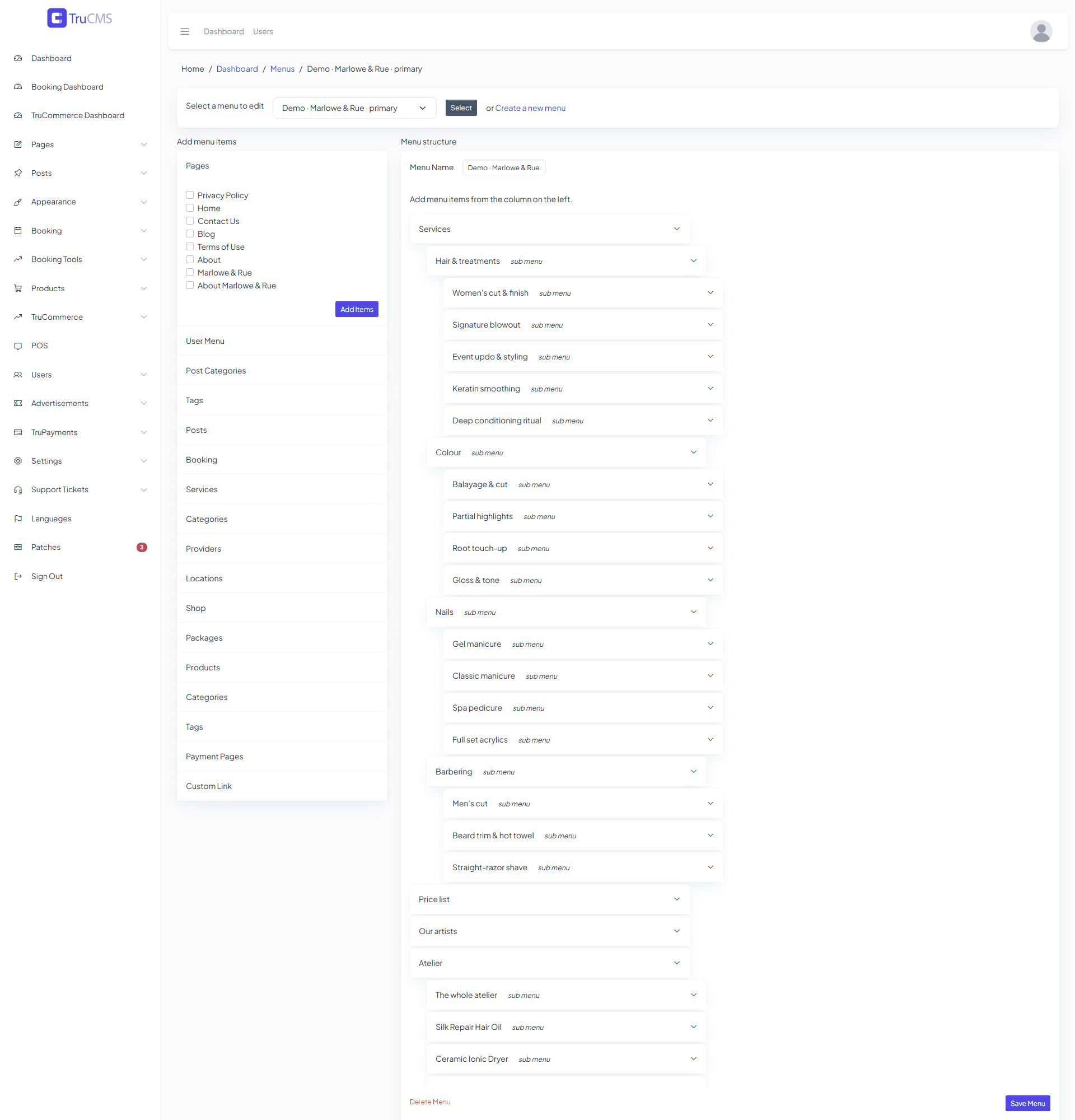
Task: Click the TruCommerce Dashboard sidebar icon
Action: 18,115
